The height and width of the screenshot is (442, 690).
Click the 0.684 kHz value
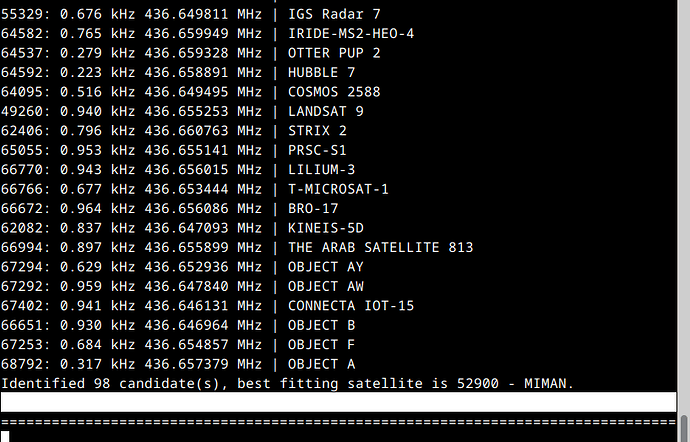coord(98,344)
